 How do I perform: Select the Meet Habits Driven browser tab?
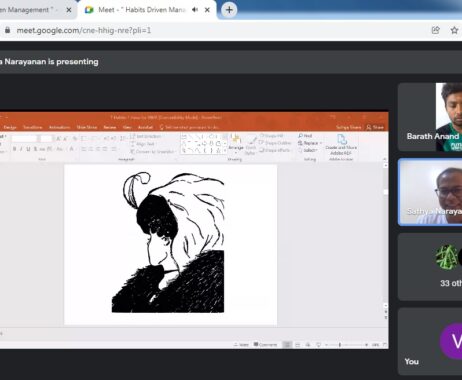click(147, 10)
